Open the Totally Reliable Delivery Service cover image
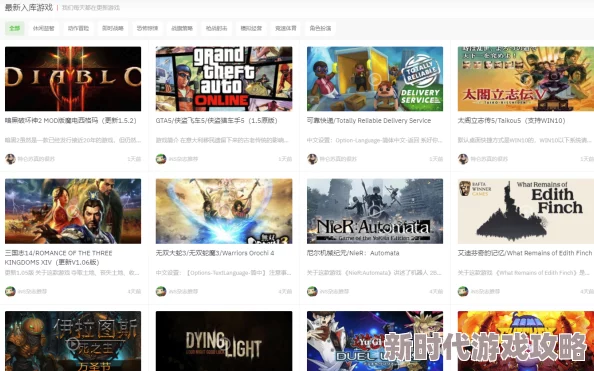Viewport: 594px width, 371px height. 375,79
